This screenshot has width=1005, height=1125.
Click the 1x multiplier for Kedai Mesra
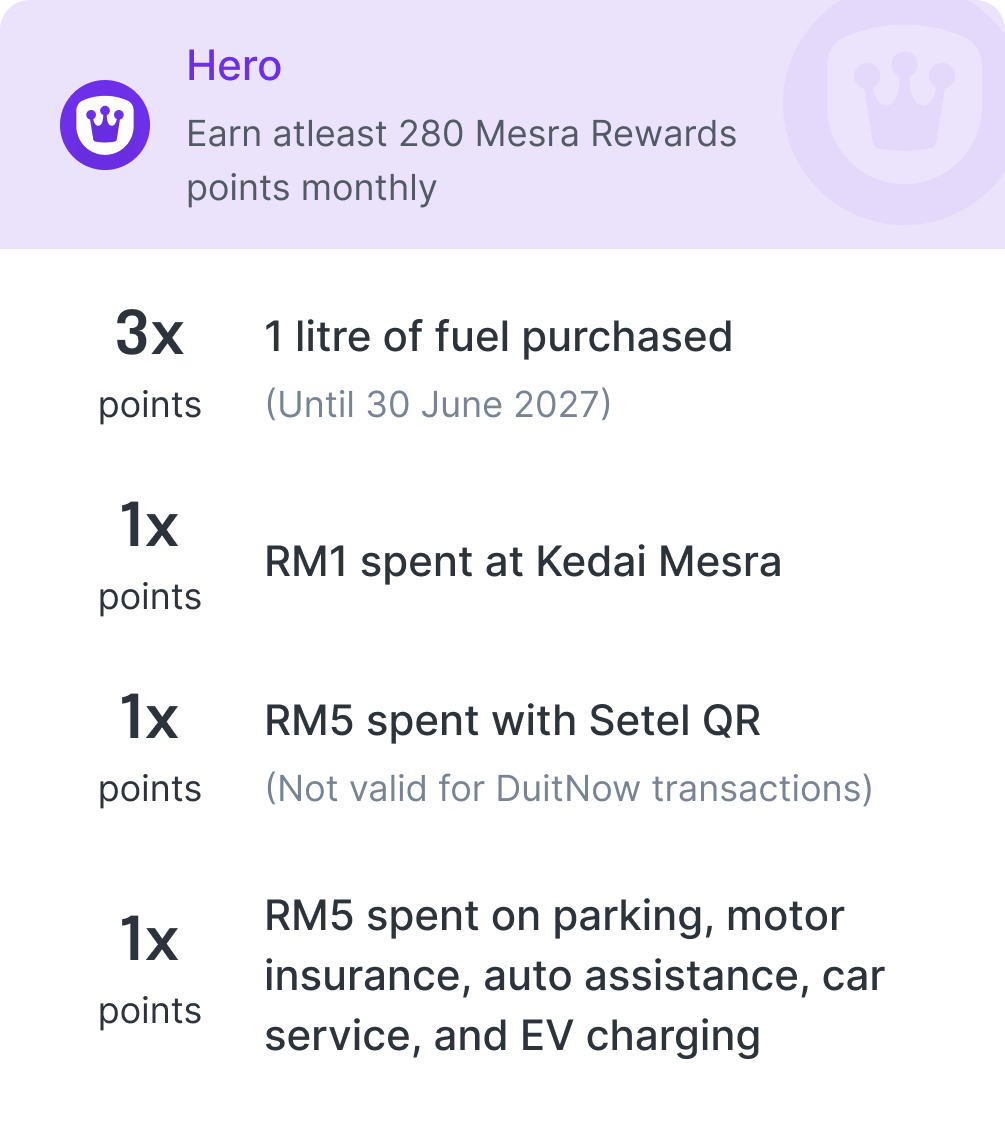(149, 524)
